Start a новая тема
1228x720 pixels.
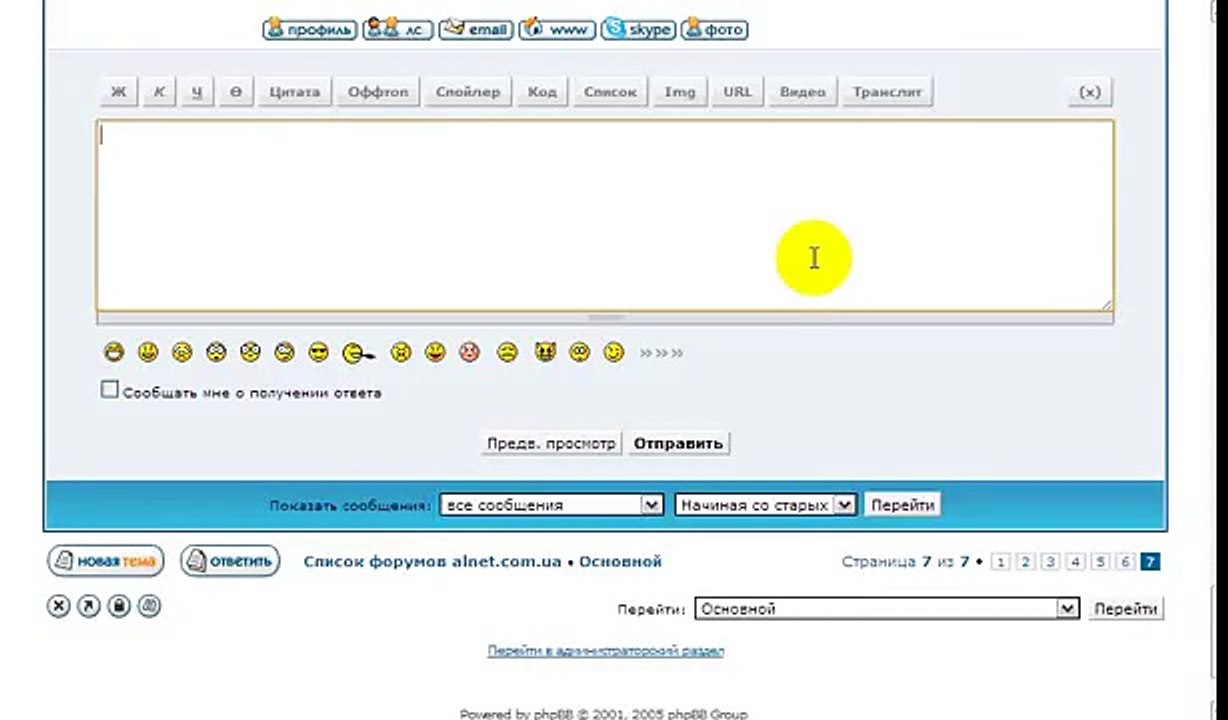[x=105, y=561]
